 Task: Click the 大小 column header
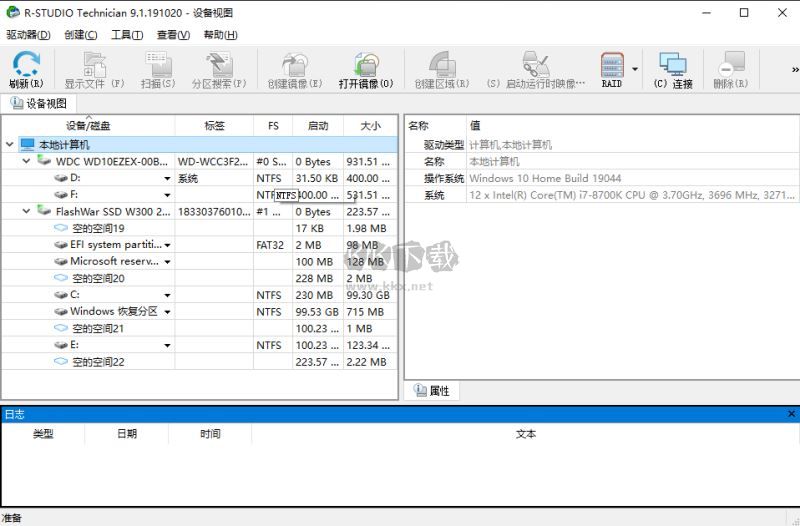[370, 126]
